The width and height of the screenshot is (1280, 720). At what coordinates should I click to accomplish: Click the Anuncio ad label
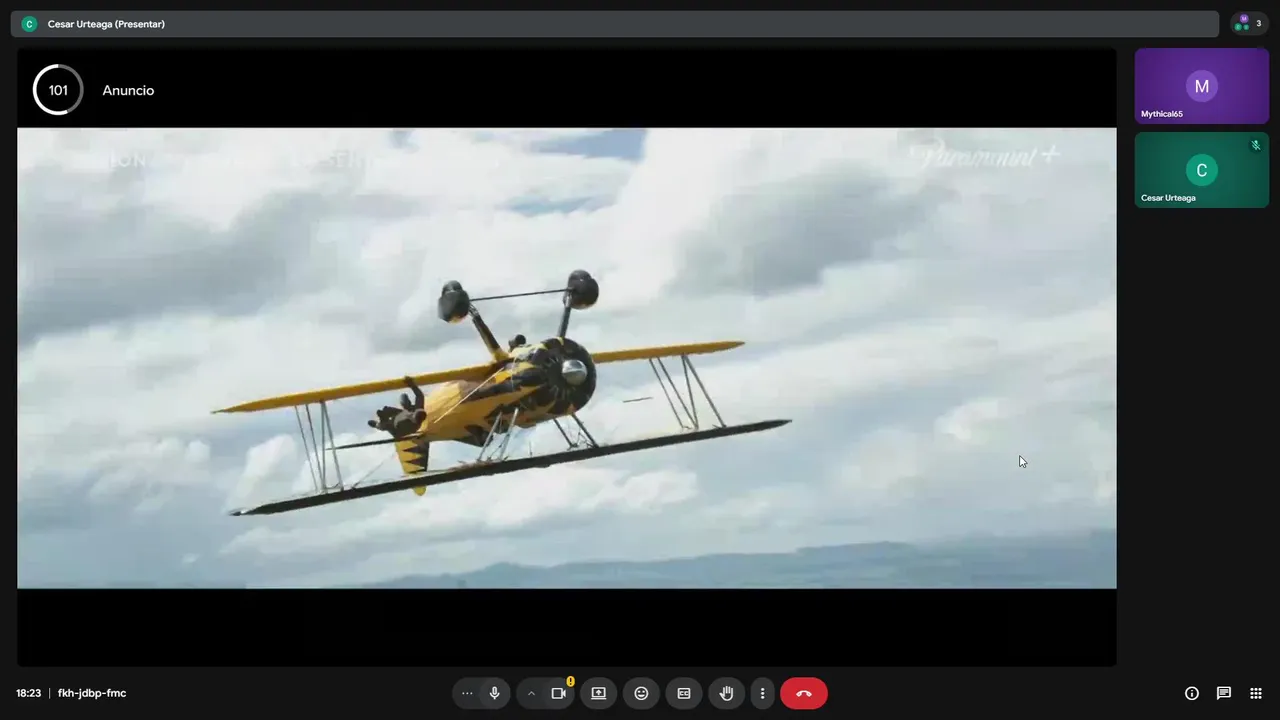coord(128,90)
